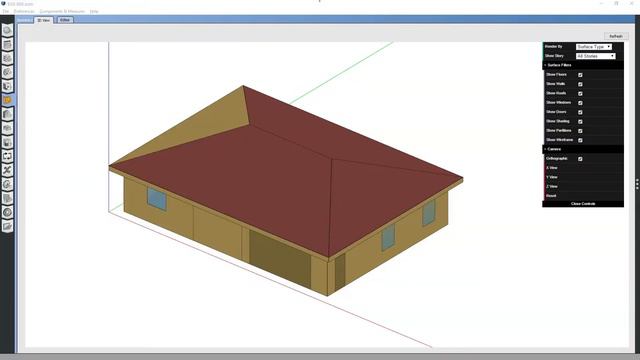Toggle the Show Wireframe checkbox
This screenshot has height=360, width=640.
click(x=580, y=140)
